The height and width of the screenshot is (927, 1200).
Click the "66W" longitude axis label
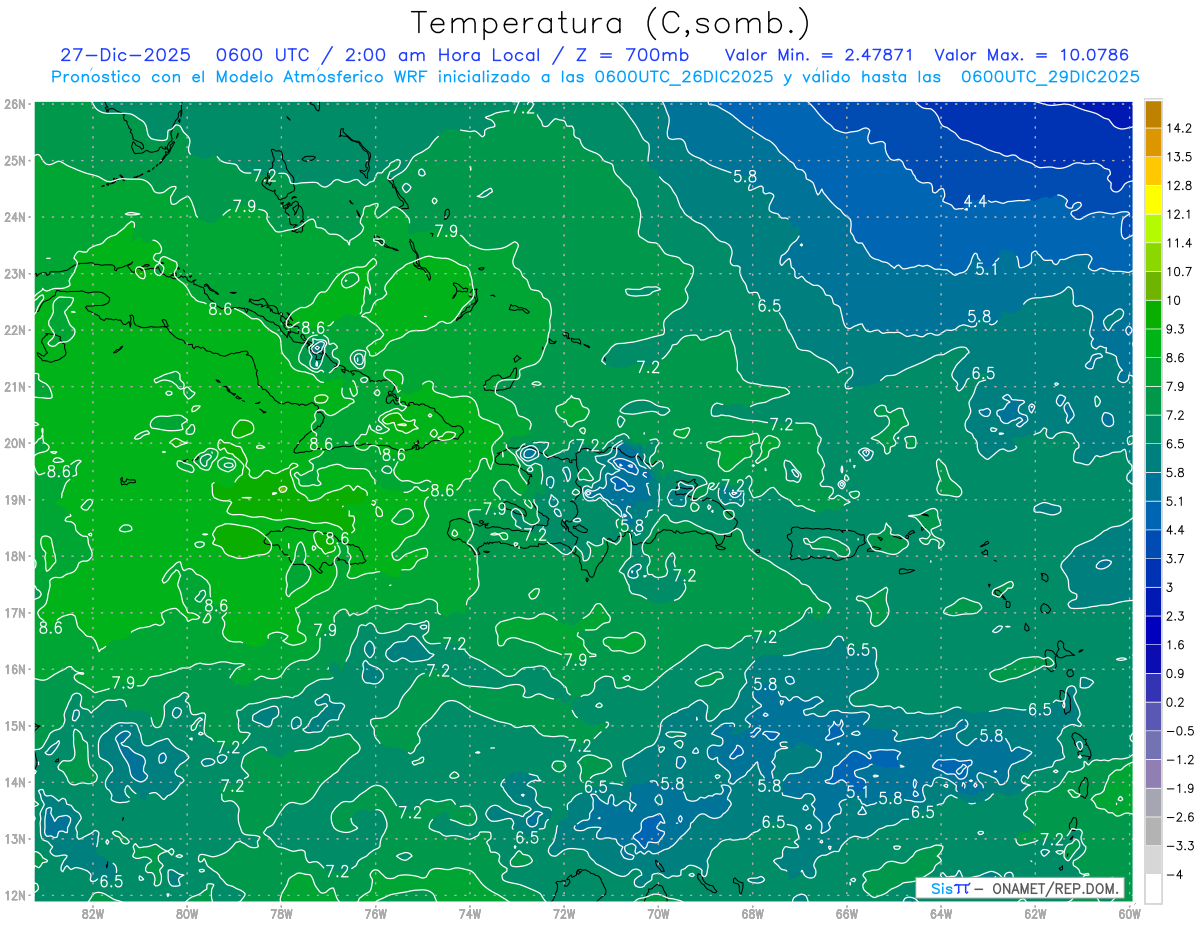pos(847,913)
